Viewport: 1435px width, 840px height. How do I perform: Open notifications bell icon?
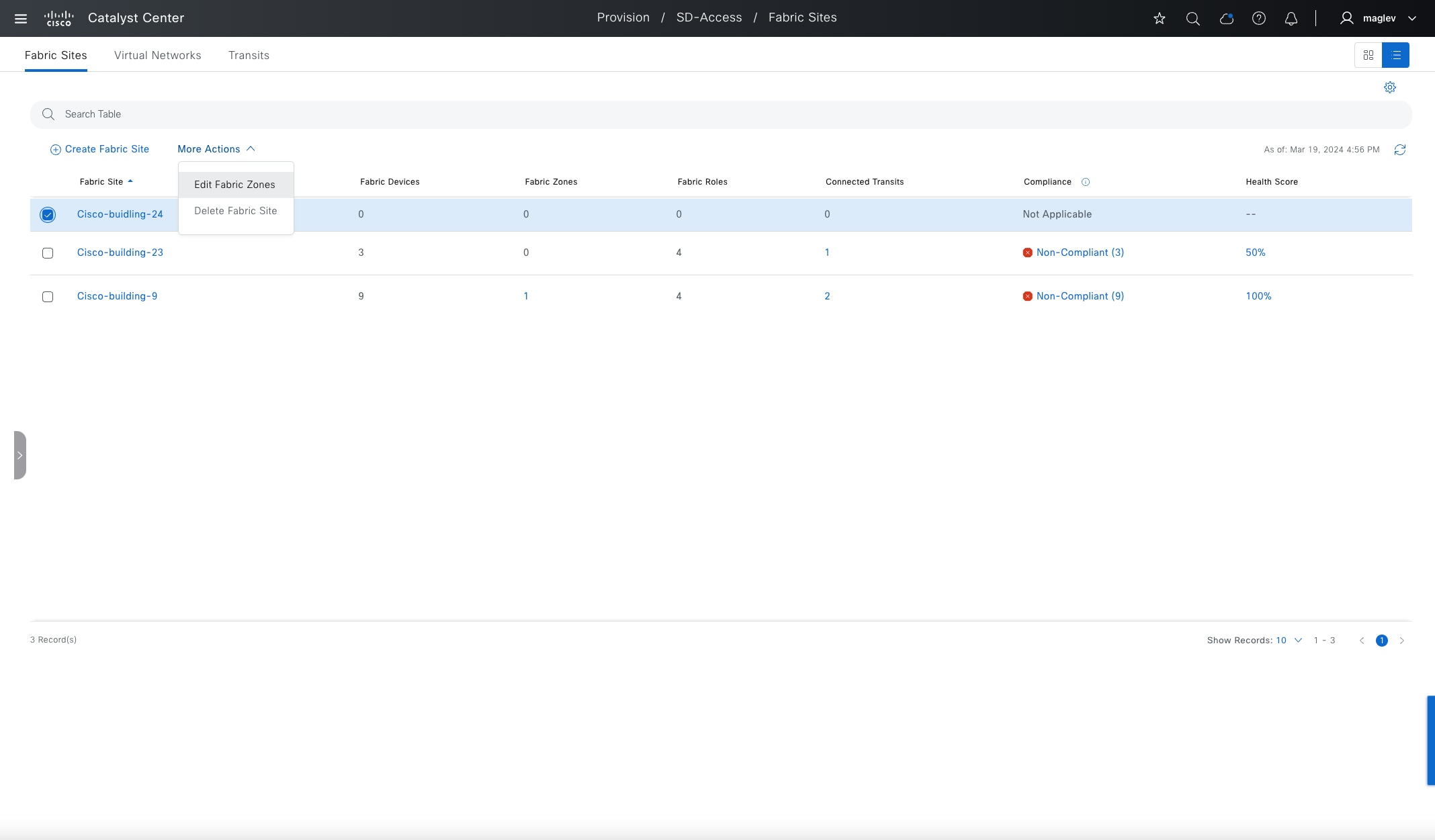pos(1291,19)
